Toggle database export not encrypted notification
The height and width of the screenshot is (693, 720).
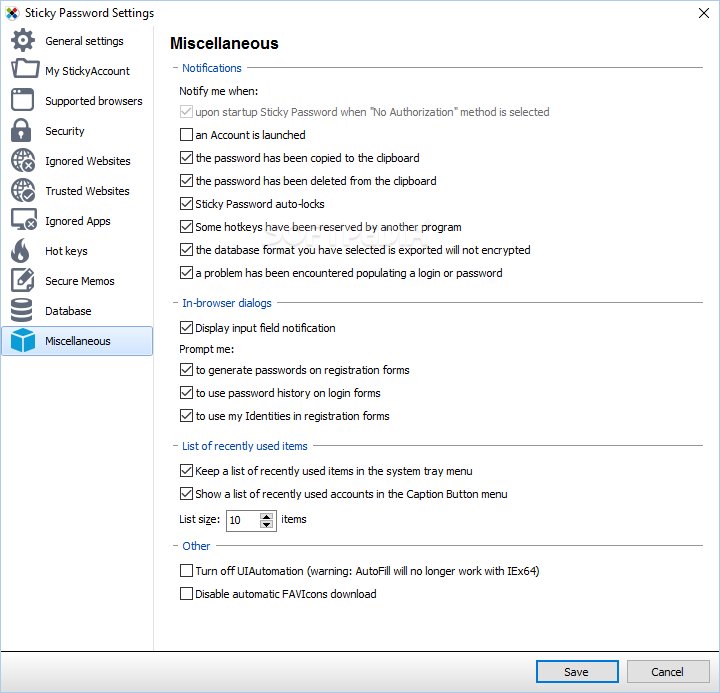pos(186,249)
